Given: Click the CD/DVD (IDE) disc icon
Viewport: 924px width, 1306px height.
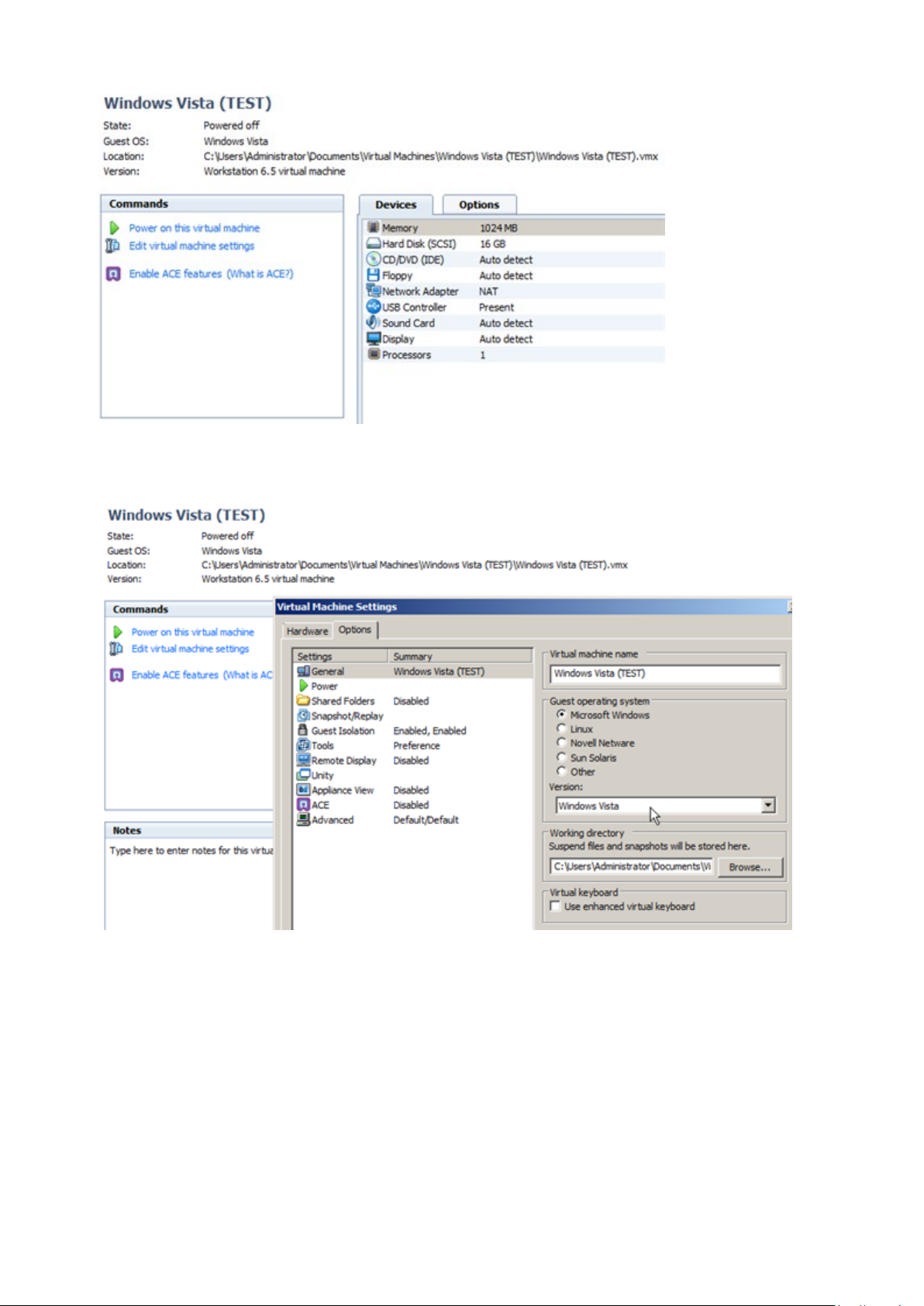Looking at the screenshot, I should [x=374, y=259].
